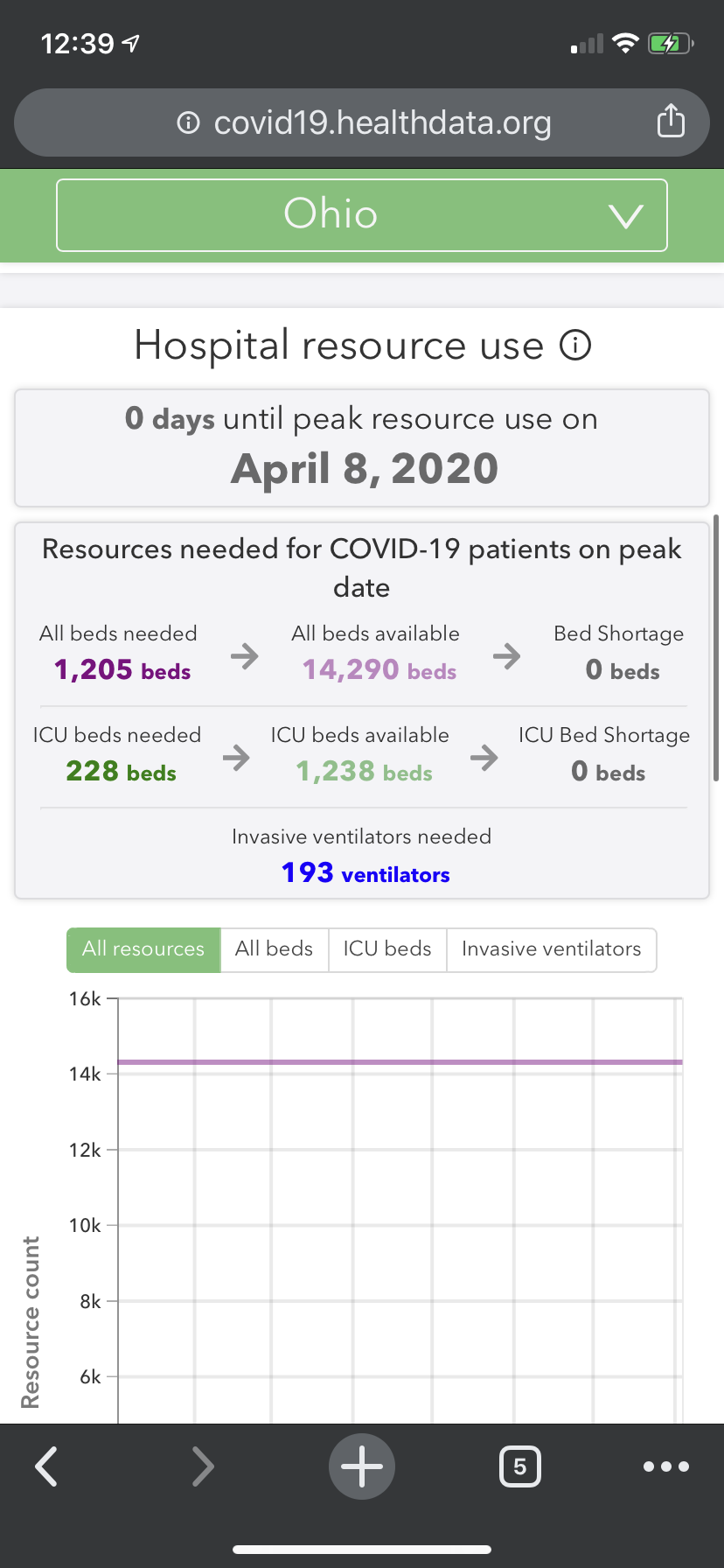Tap the battery status icon
Image resolution: width=724 pixels, height=1568 pixels.
point(671,43)
